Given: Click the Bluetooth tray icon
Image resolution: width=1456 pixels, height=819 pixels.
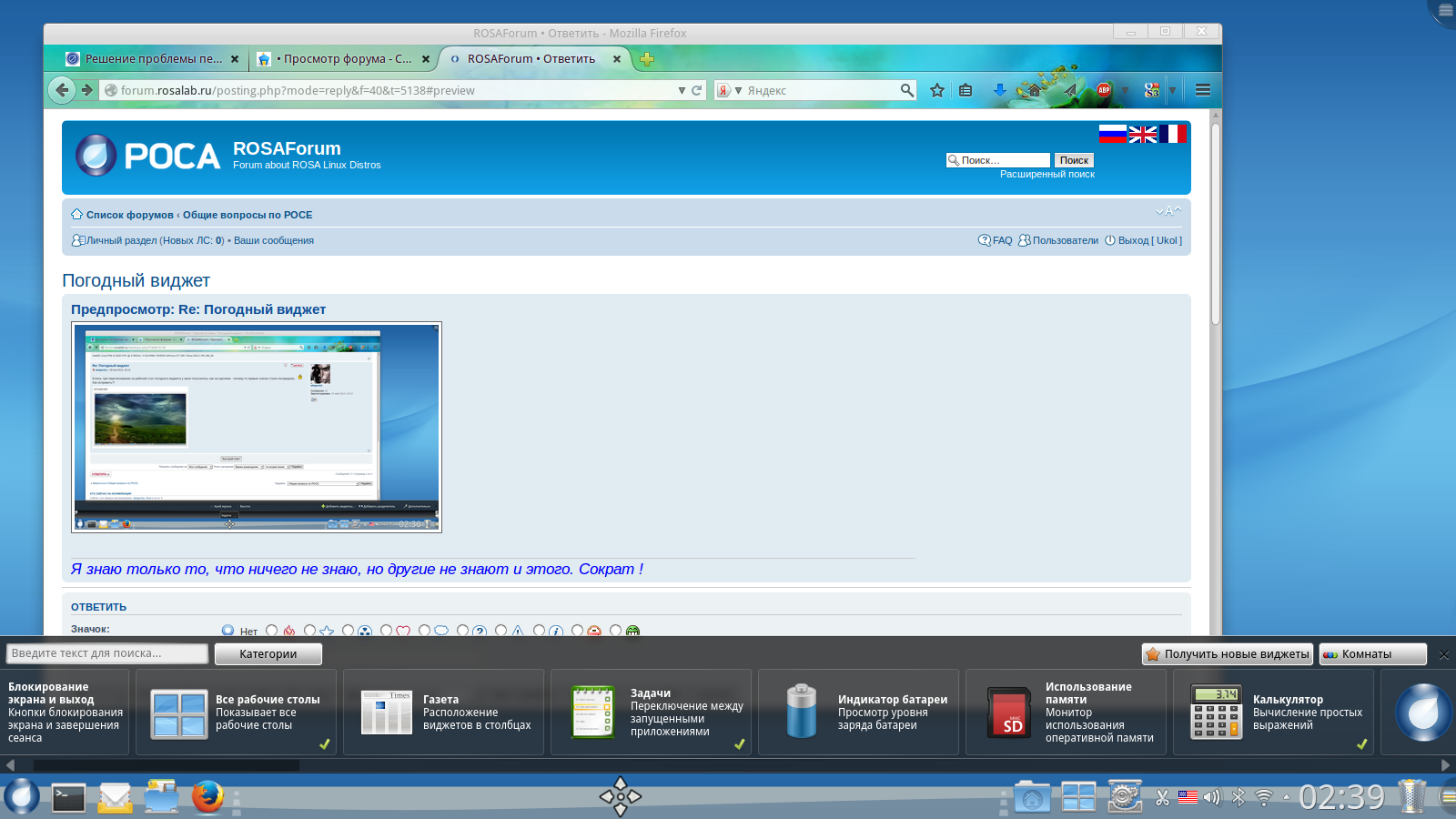Looking at the screenshot, I should [x=1238, y=798].
